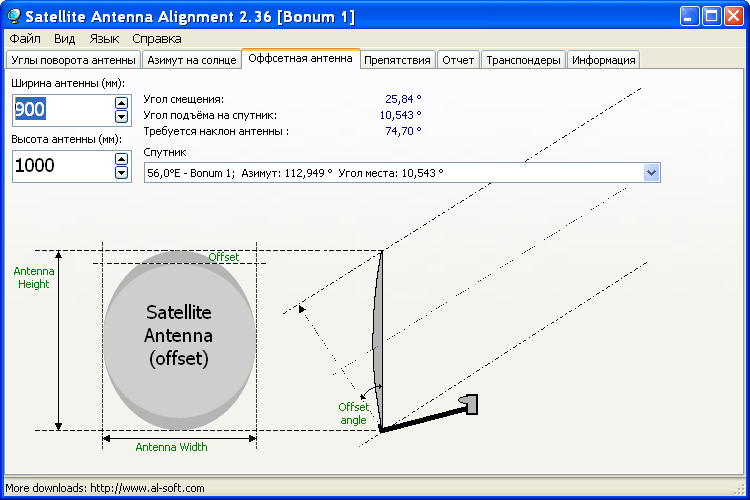
Task: Expand the satellite selection dropdown
Action: (652, 173)
